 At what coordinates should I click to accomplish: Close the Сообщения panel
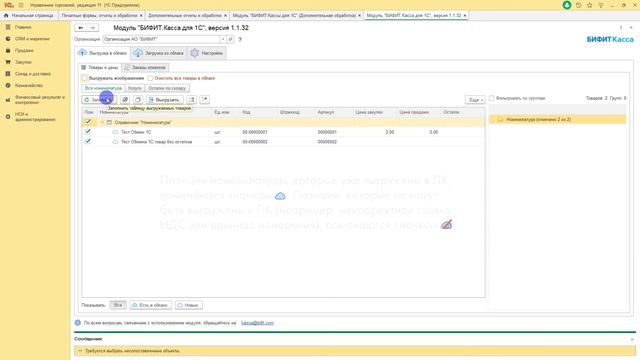tap(632, 339)
